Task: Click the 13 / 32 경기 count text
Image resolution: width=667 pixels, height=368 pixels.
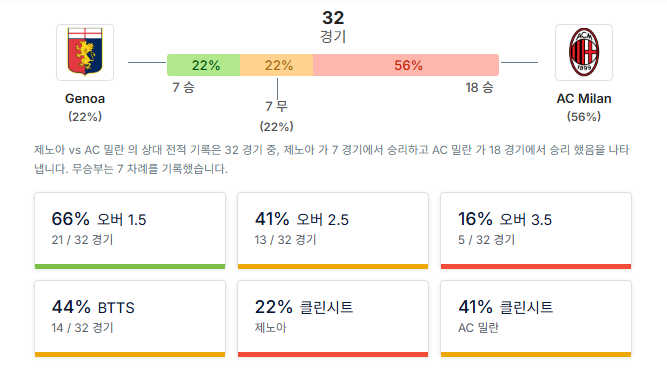Action: (x=285, y=240)
